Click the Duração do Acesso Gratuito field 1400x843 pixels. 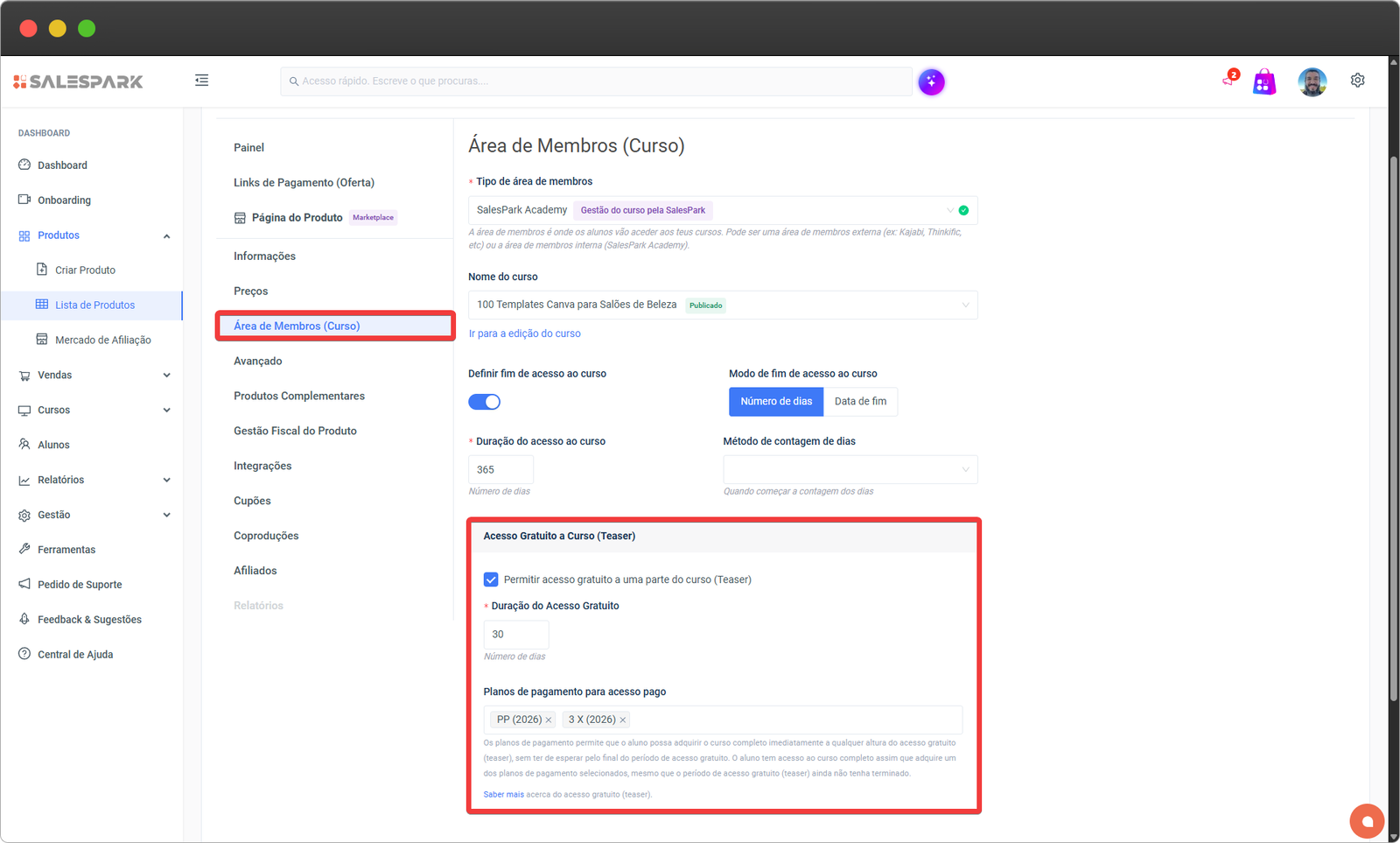pyautogui.click(x=515, y=635)
